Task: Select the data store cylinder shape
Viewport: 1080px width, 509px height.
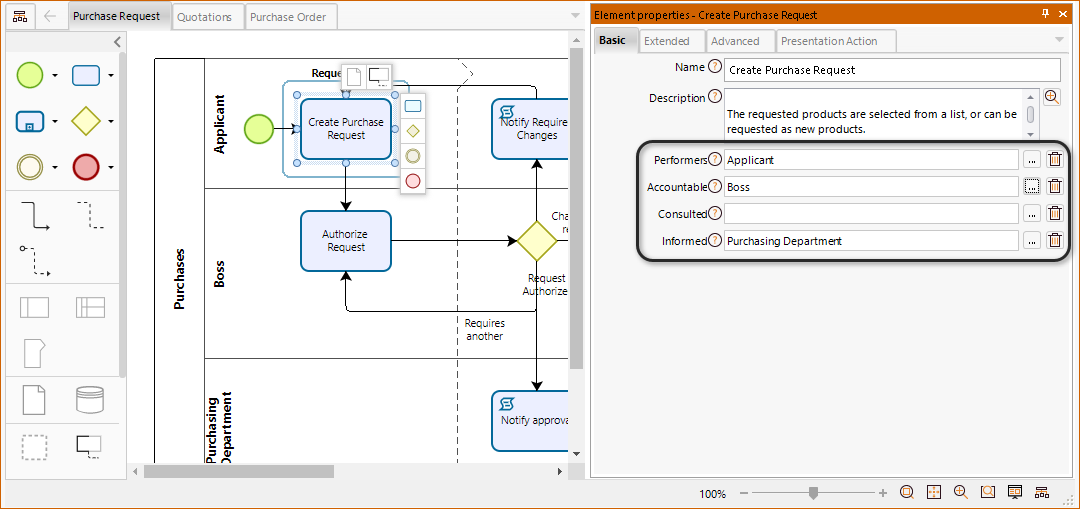Action: pos(90,400)
